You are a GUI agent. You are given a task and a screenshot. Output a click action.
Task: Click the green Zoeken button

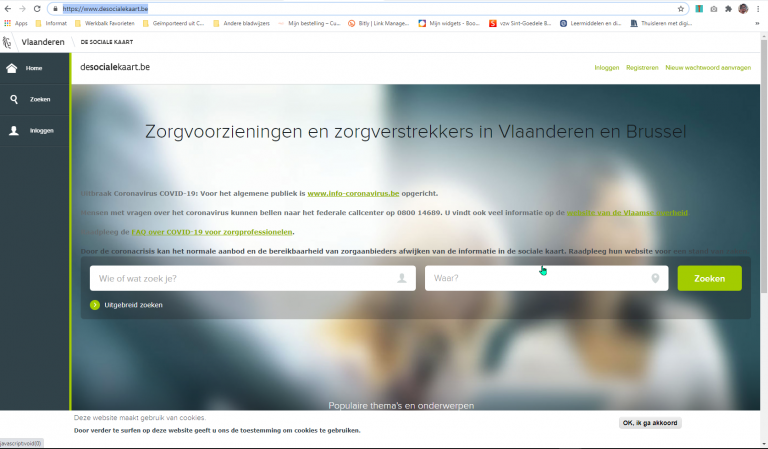pyautogui.click(x=709, y=278)
